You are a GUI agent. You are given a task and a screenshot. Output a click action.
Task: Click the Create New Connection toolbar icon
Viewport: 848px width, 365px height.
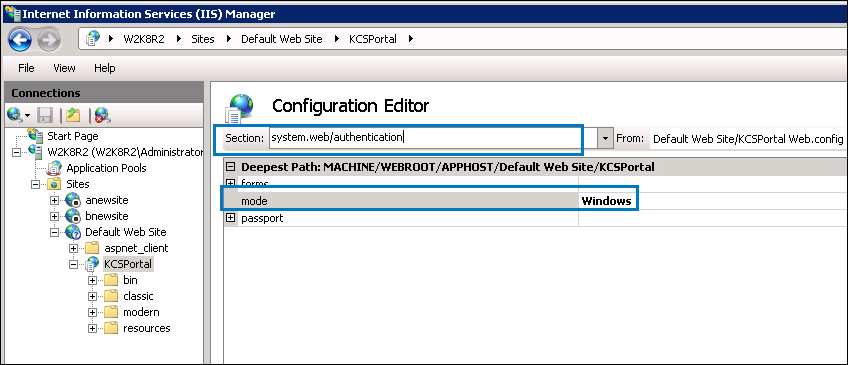pos(15,115)
